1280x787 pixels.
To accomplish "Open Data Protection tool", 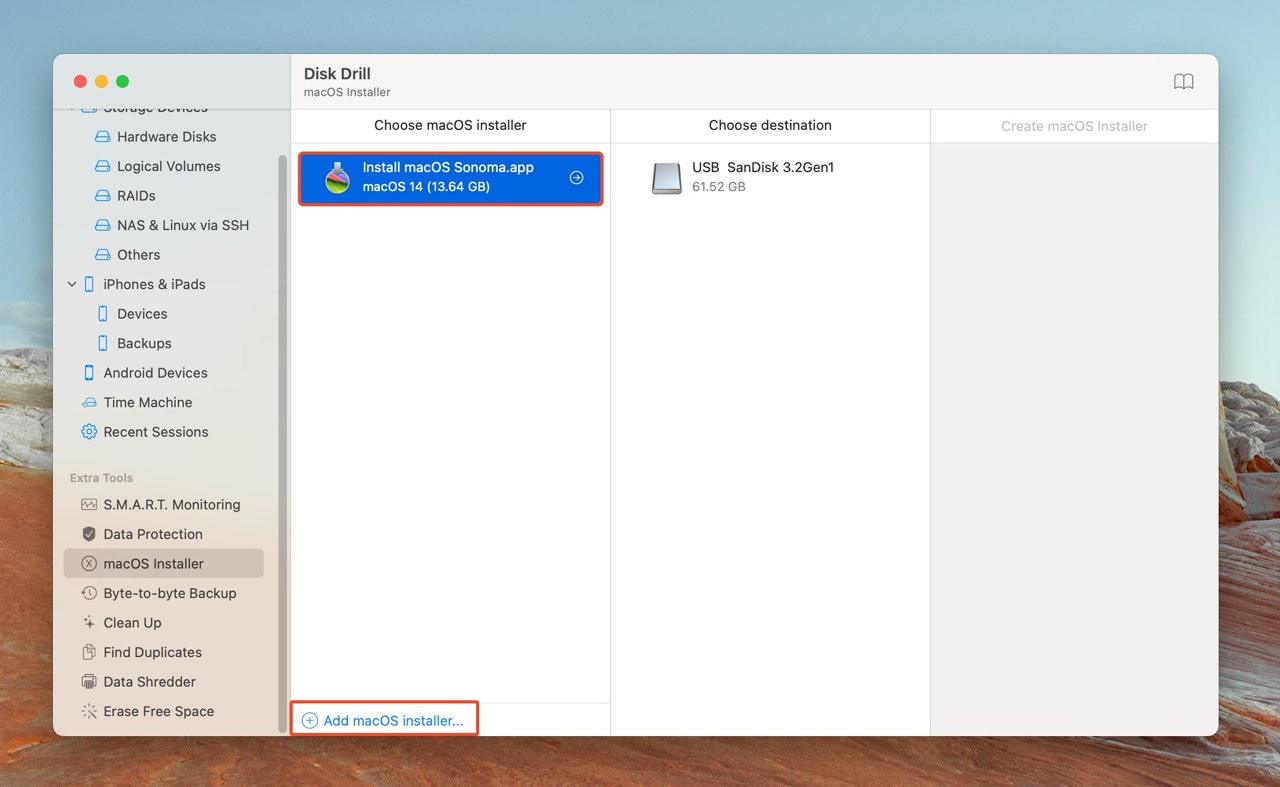I will 153,534.
